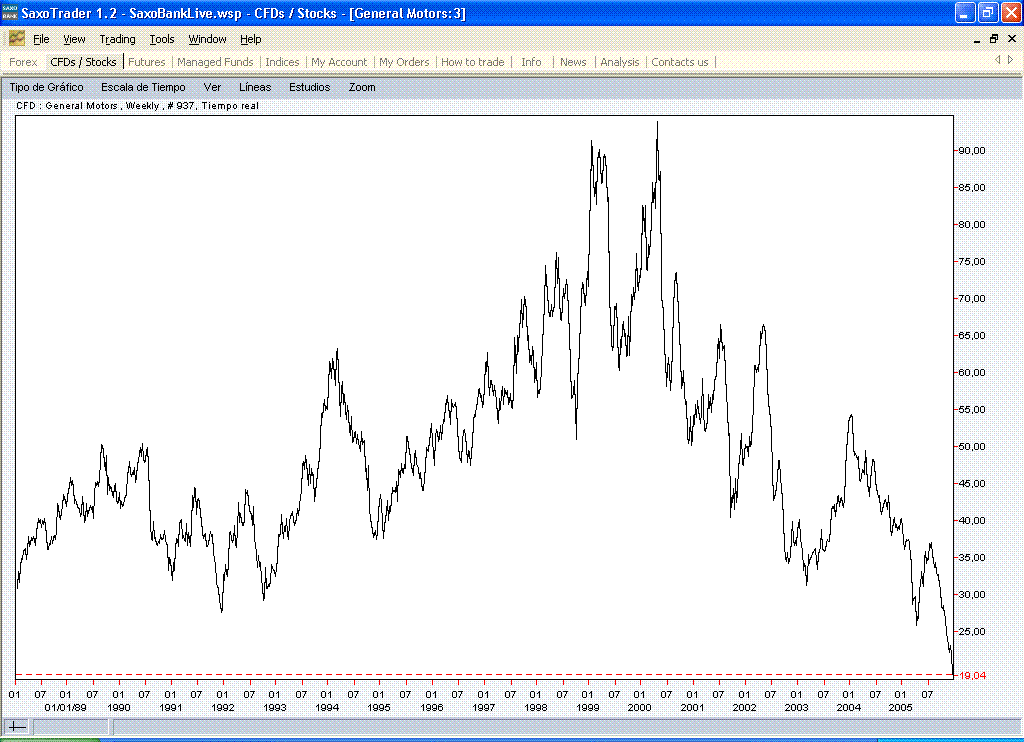Open the Contacts us tab
Image resolution: width=1024 pixels, height=742 pixels.
680,62
